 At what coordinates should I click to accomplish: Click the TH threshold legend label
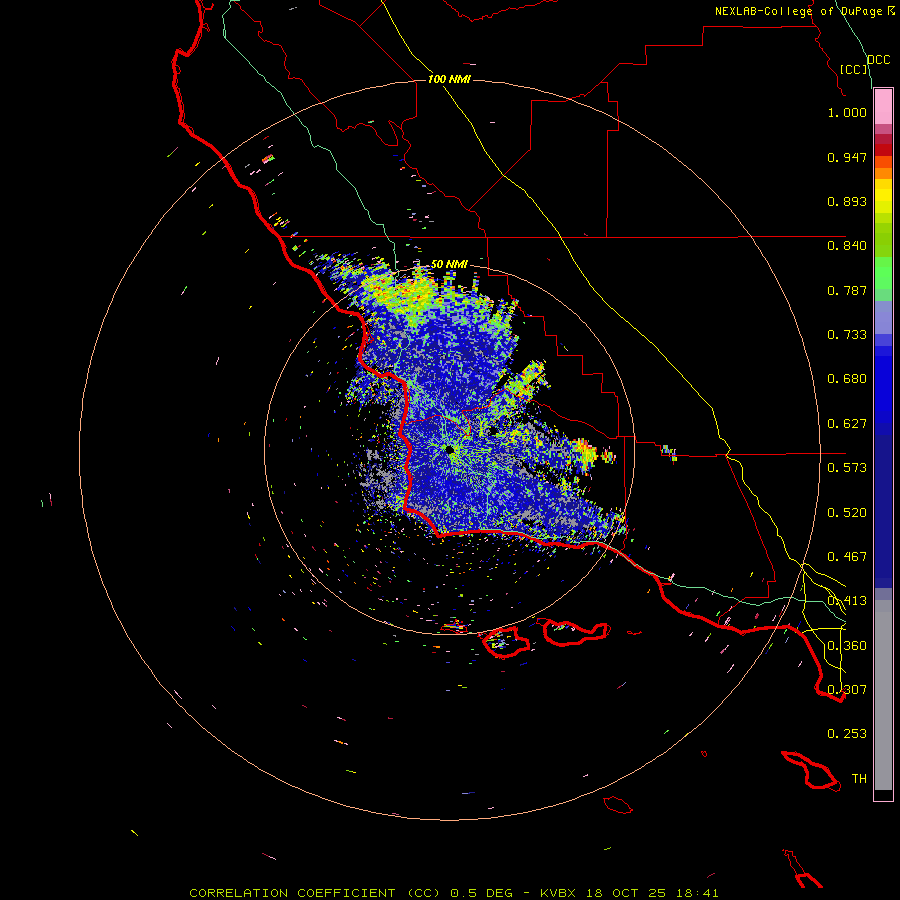(x=859, y=779)
